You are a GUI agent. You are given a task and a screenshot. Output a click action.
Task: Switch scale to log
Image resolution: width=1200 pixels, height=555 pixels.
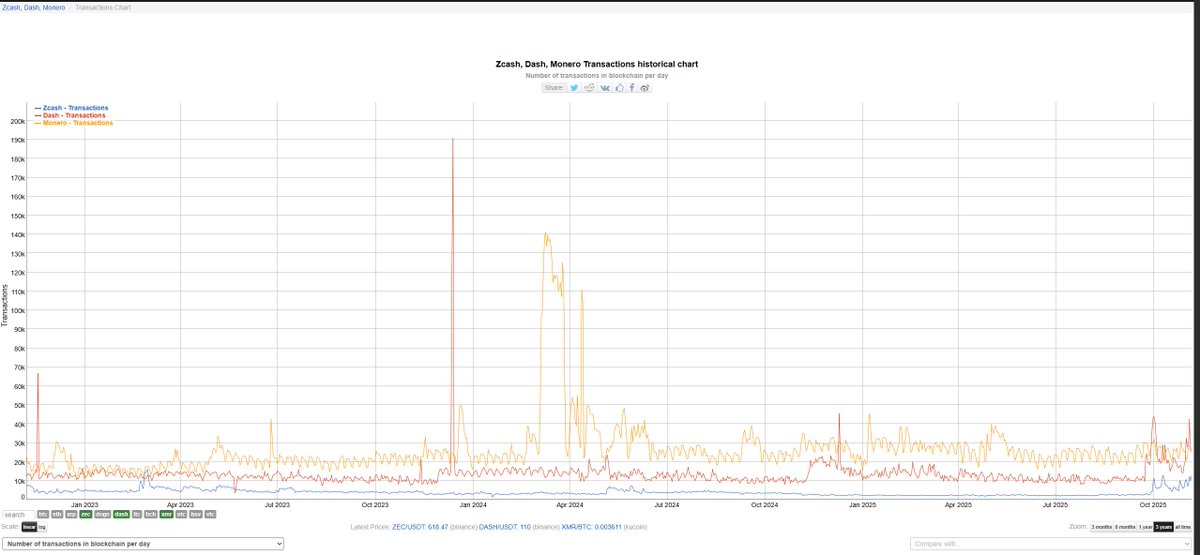point(42,527)
